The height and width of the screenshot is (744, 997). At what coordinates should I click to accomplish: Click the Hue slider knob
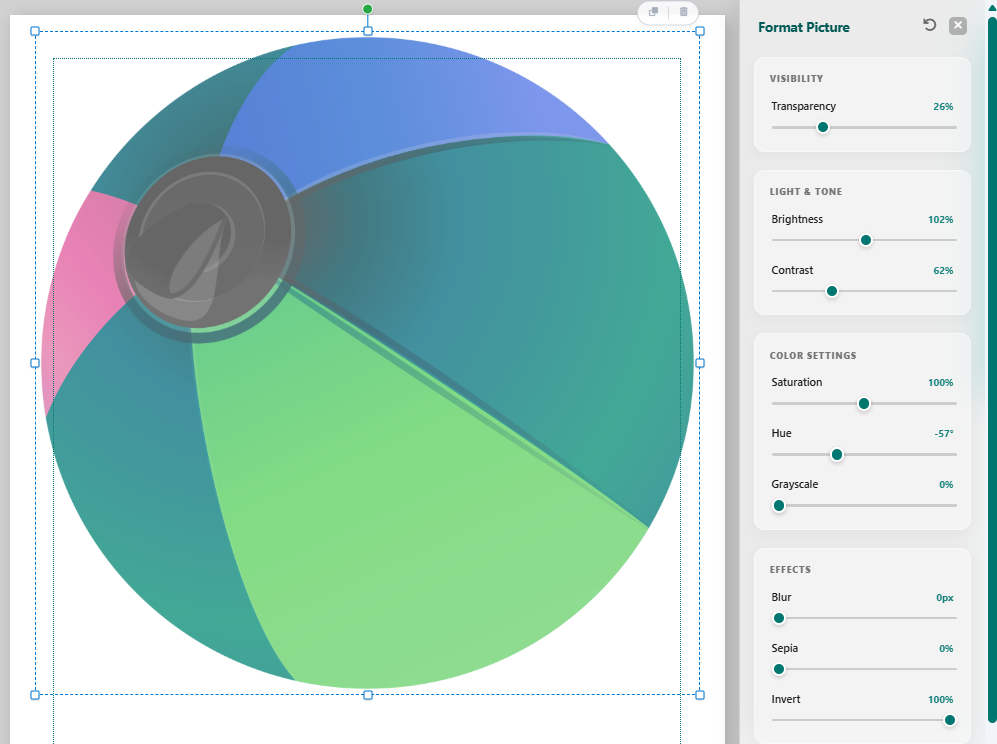click(837, 455)
